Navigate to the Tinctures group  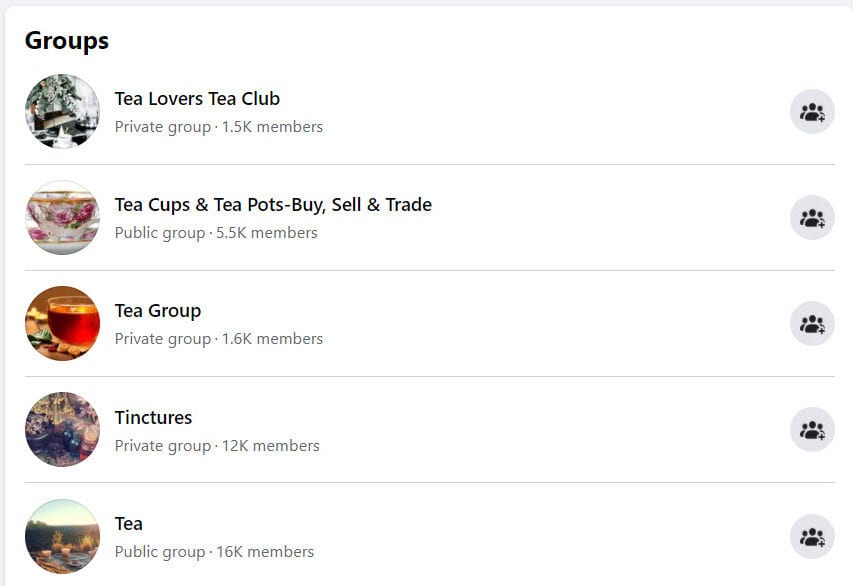coord(153,417)
